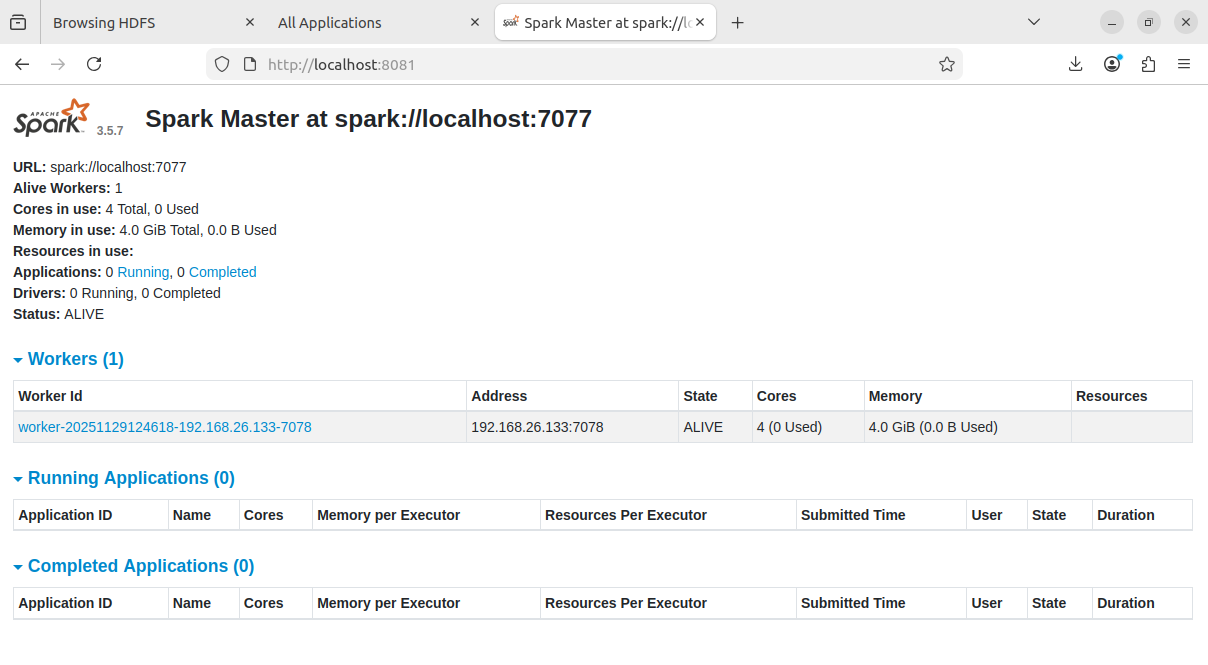The height and width of the screenshot is (665, 1208).
Task: Open worker-20251129124618 link
Action: pos(165,427)
